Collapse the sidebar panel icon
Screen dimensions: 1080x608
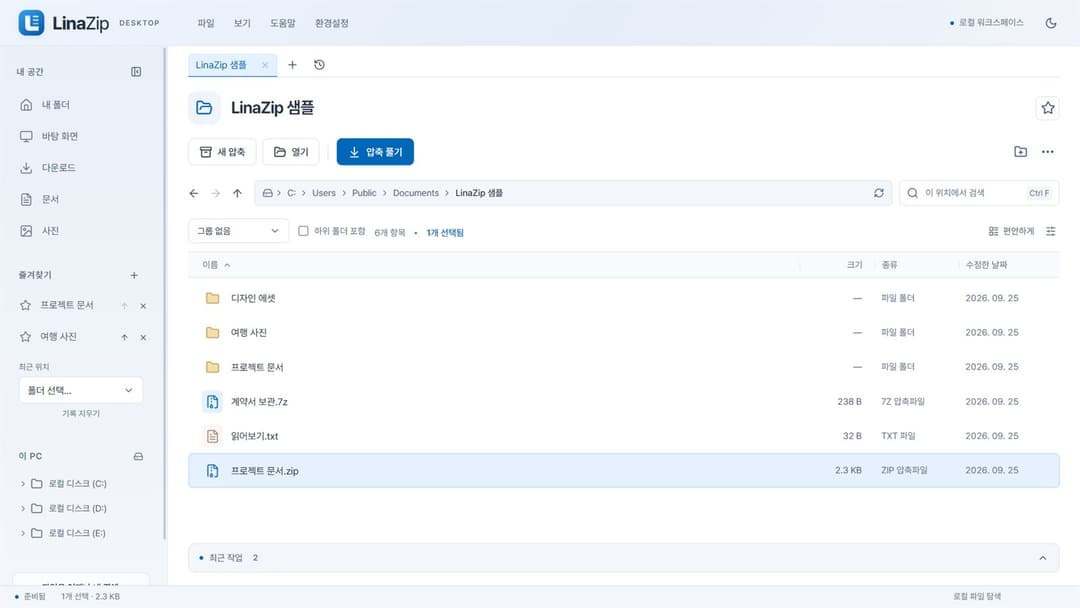pyautogui.click(x=136, y=72)
